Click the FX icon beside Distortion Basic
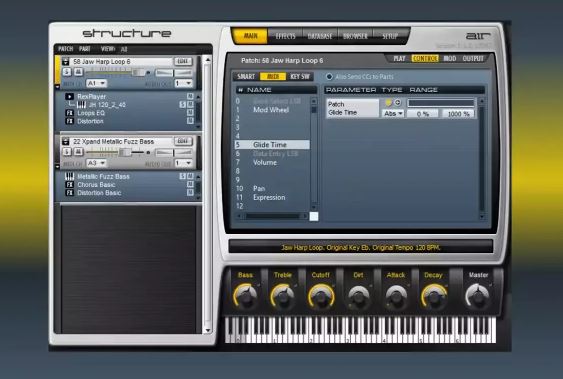563x379 pixels. (69, 193)
